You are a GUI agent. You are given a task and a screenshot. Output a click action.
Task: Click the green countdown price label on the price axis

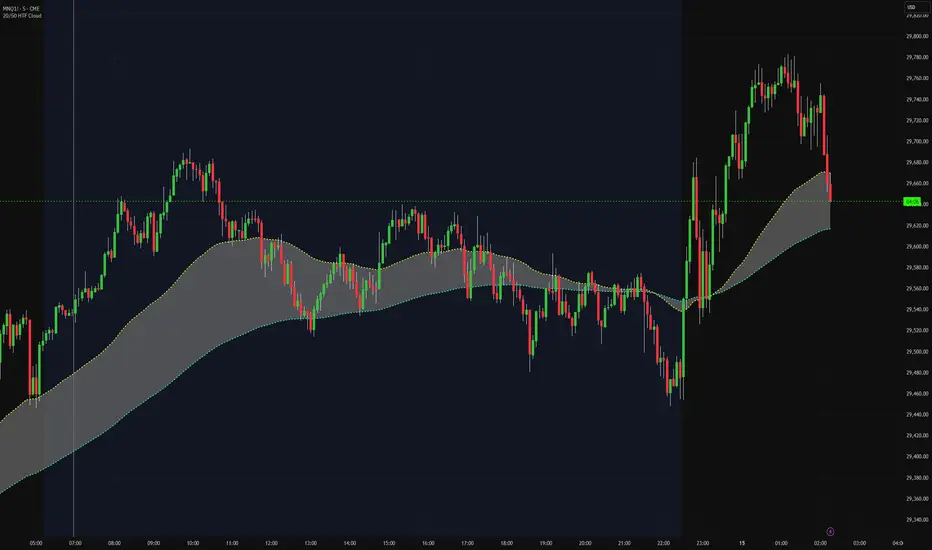[x=912, y=202]
